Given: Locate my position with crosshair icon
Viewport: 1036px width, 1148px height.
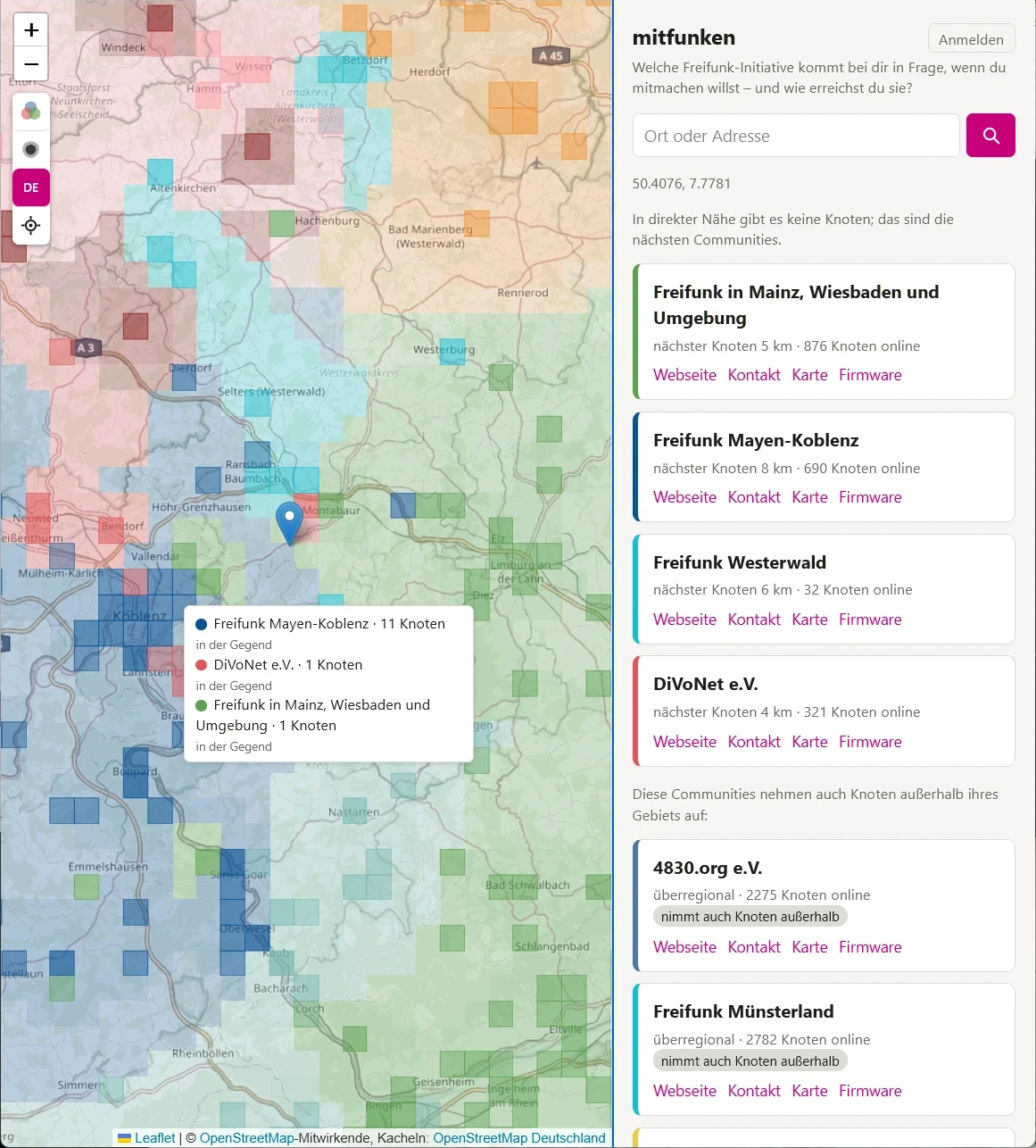Looking at the screenshot, I should coord(31,225).
